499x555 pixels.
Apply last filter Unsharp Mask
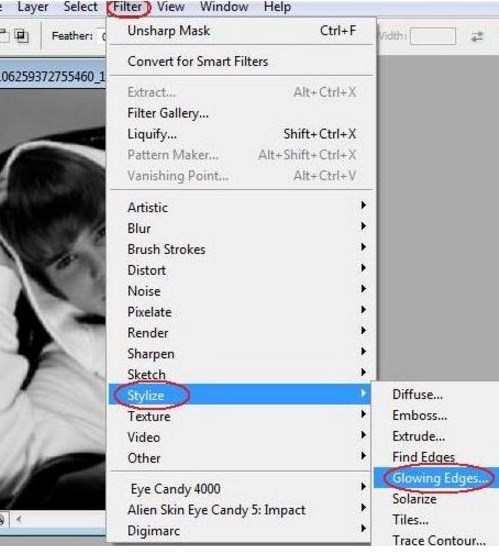[x=241, y=31]
